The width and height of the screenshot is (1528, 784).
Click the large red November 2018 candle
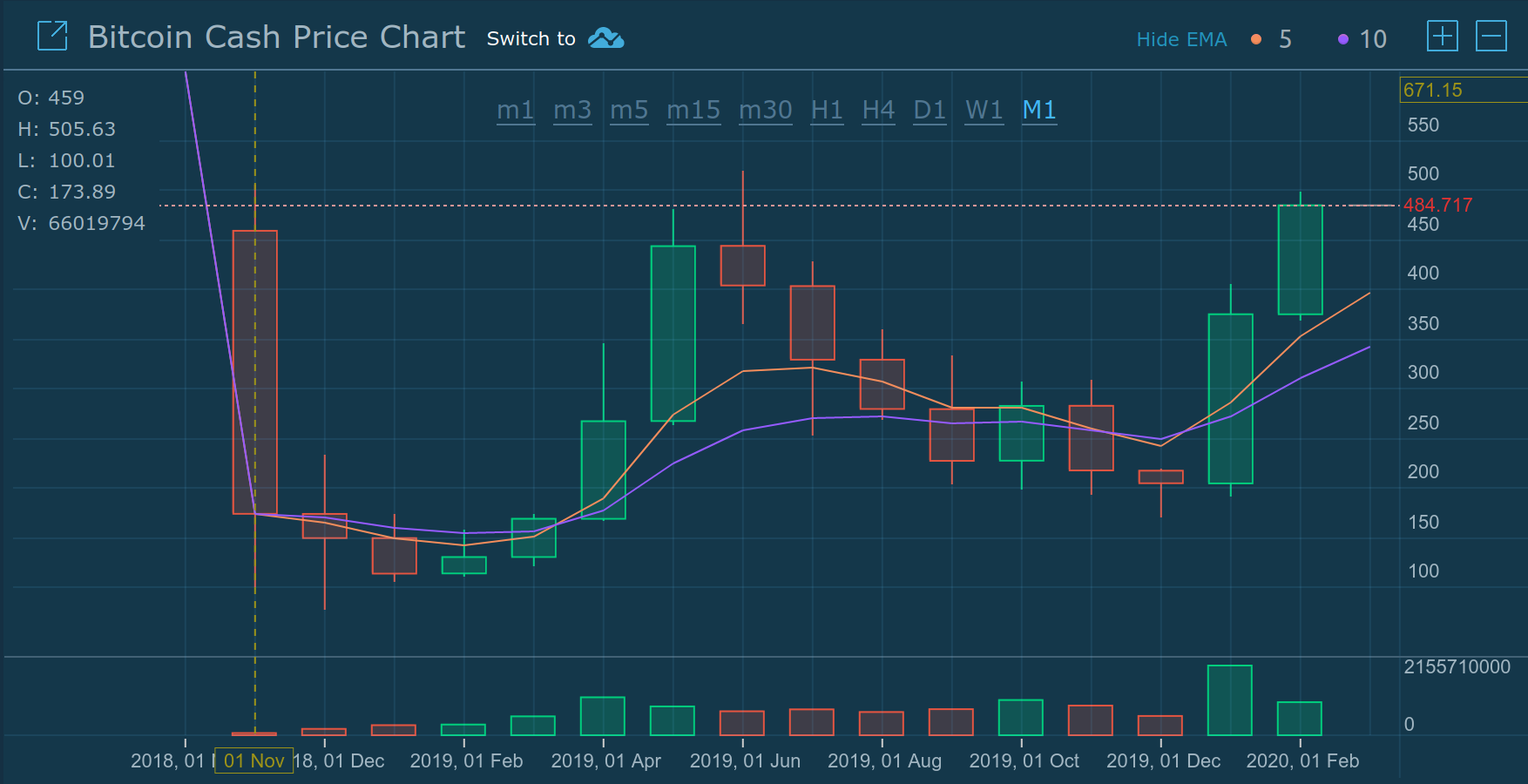coord(255,372)
